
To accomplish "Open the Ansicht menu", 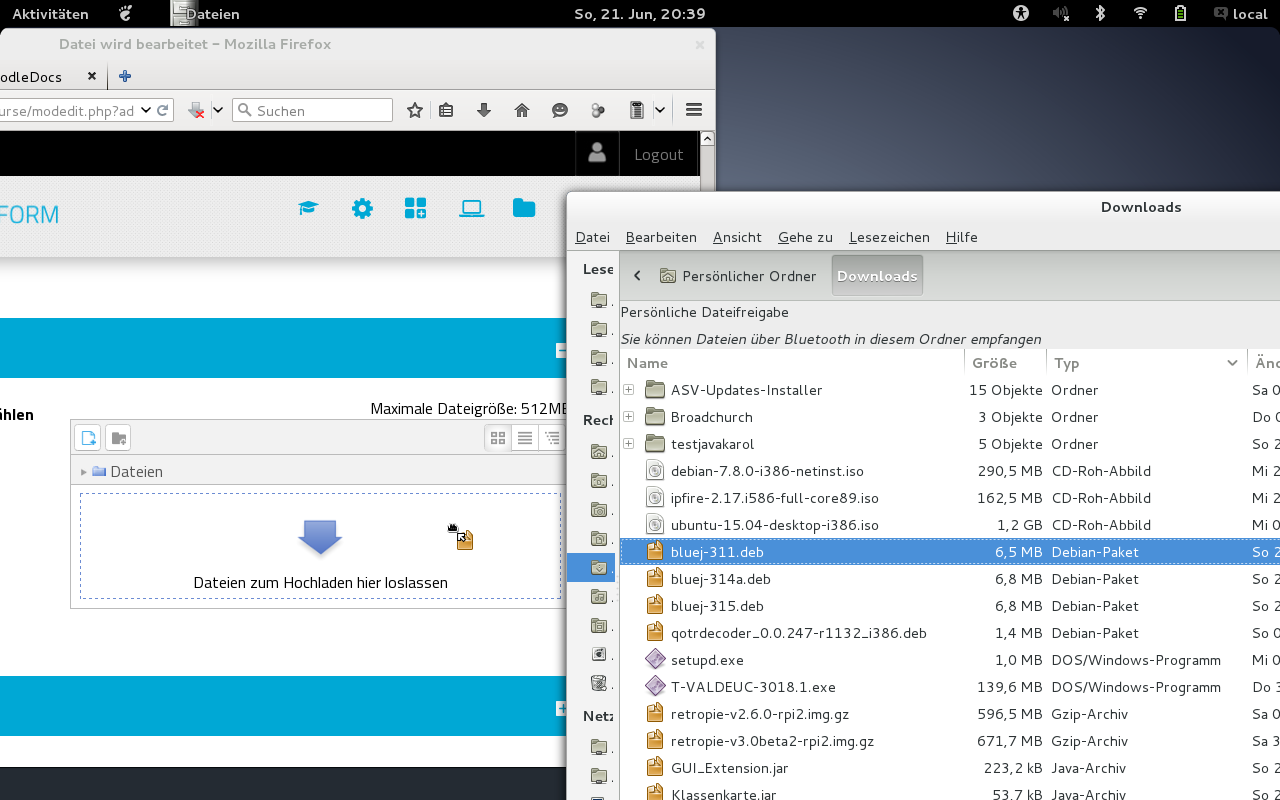I will [737, 237].
